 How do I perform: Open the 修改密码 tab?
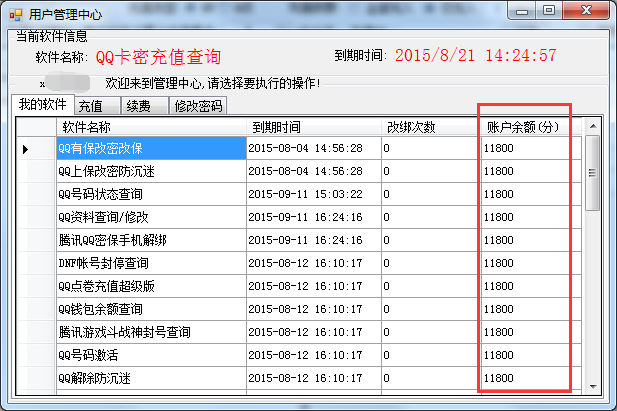point(198,106)
